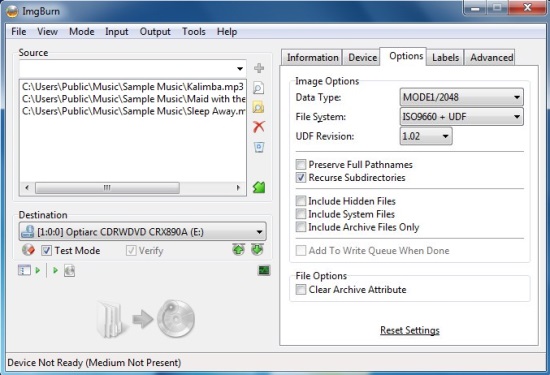Screen dimensions: 550x375
Task: Open the Output menu
Action: click(x=155, y=32)
